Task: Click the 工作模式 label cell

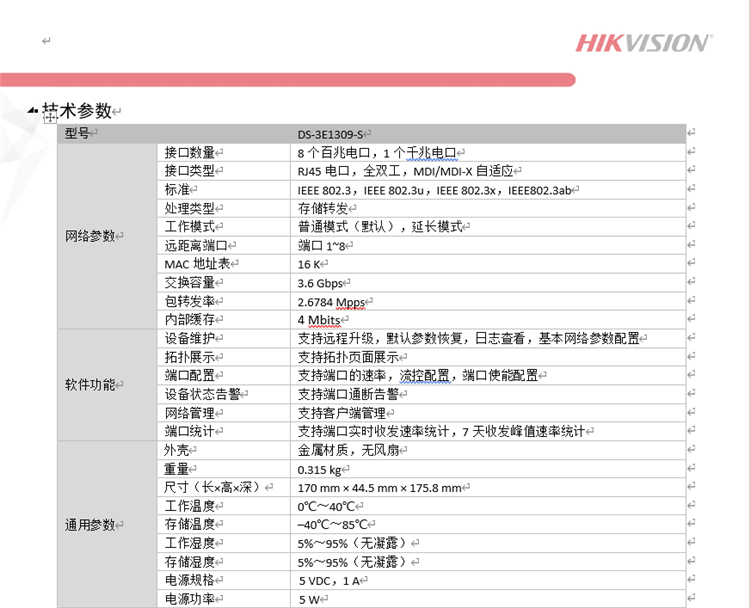Action: click(223, 227)
